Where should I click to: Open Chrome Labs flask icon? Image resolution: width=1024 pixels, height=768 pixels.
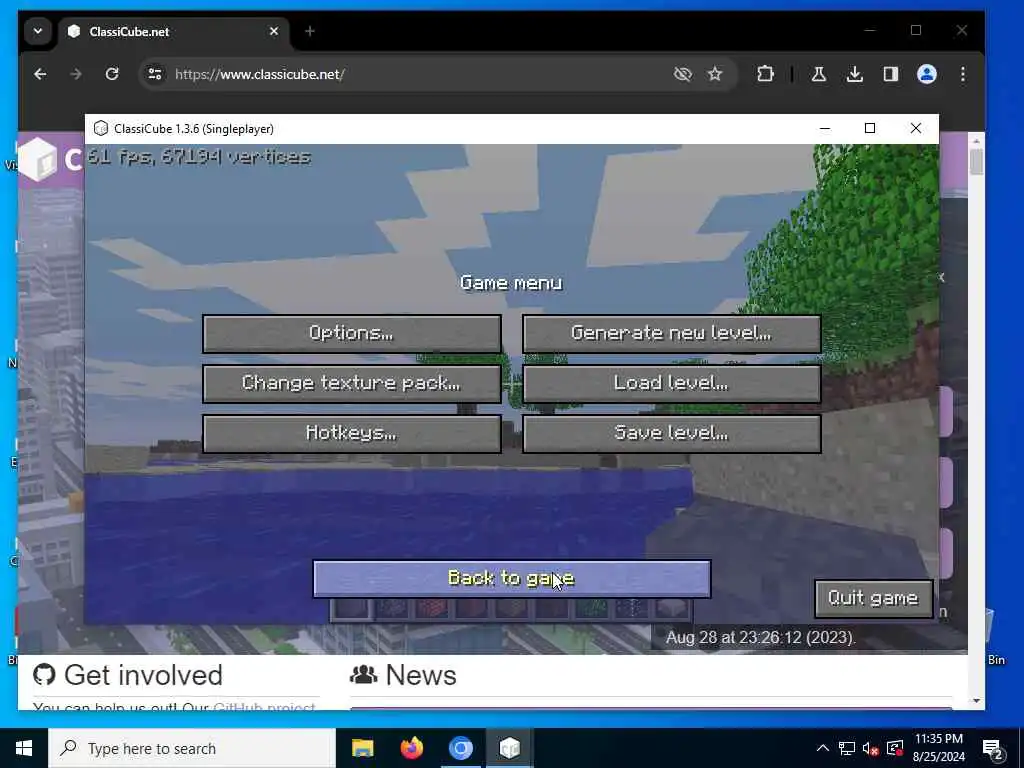coord(818,74)
